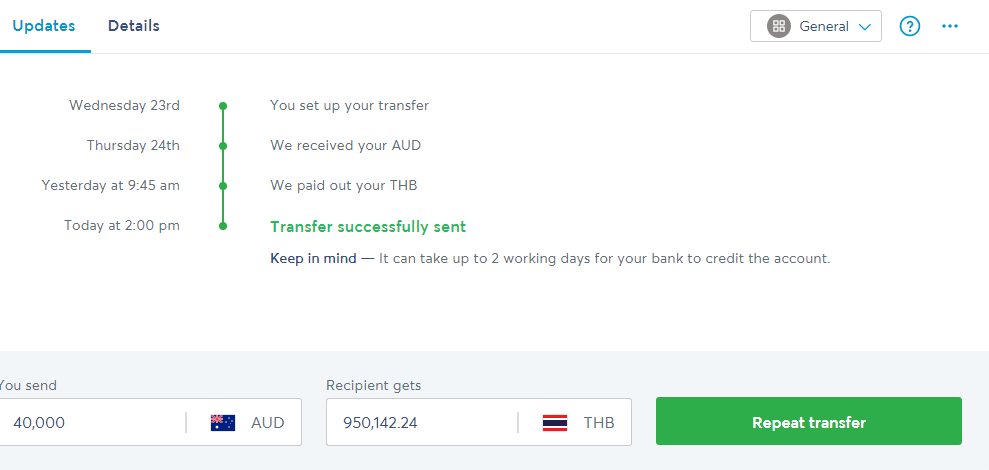989x470 pixels.
Task: Select the Thursday 24th timeline dot
Action: tap(223, 146)
